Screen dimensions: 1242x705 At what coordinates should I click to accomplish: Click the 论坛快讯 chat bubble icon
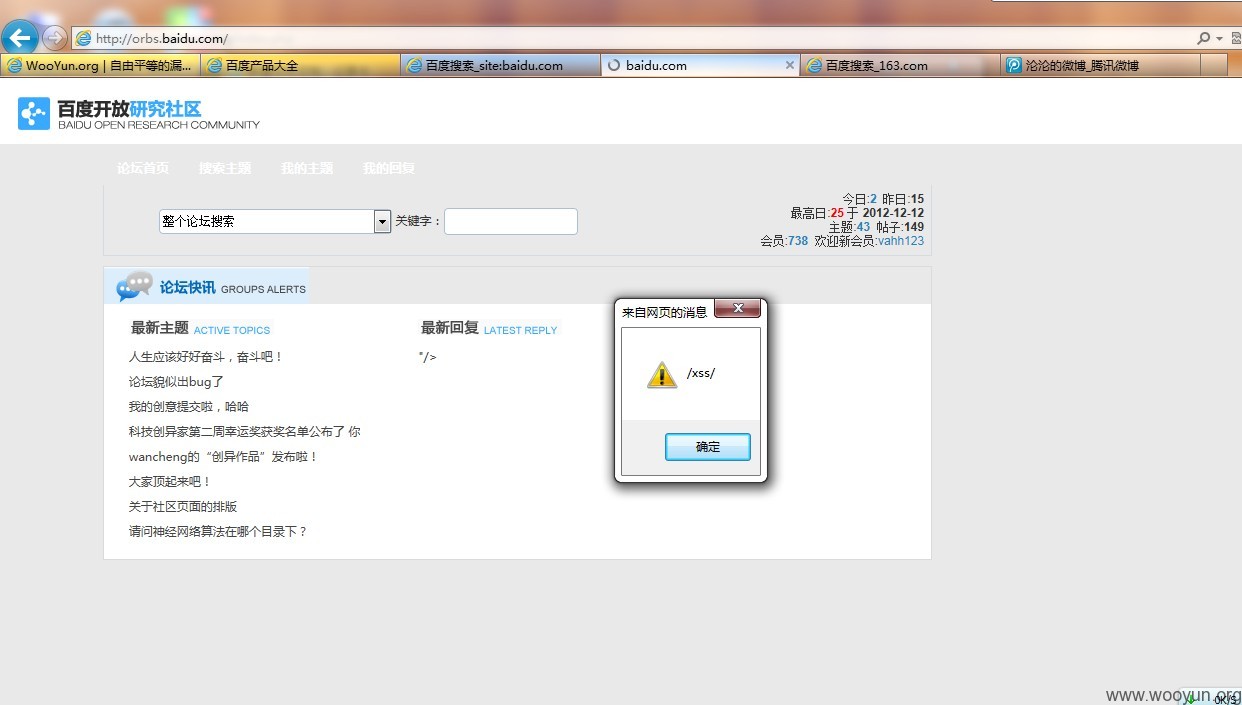[x=134, y=286]
